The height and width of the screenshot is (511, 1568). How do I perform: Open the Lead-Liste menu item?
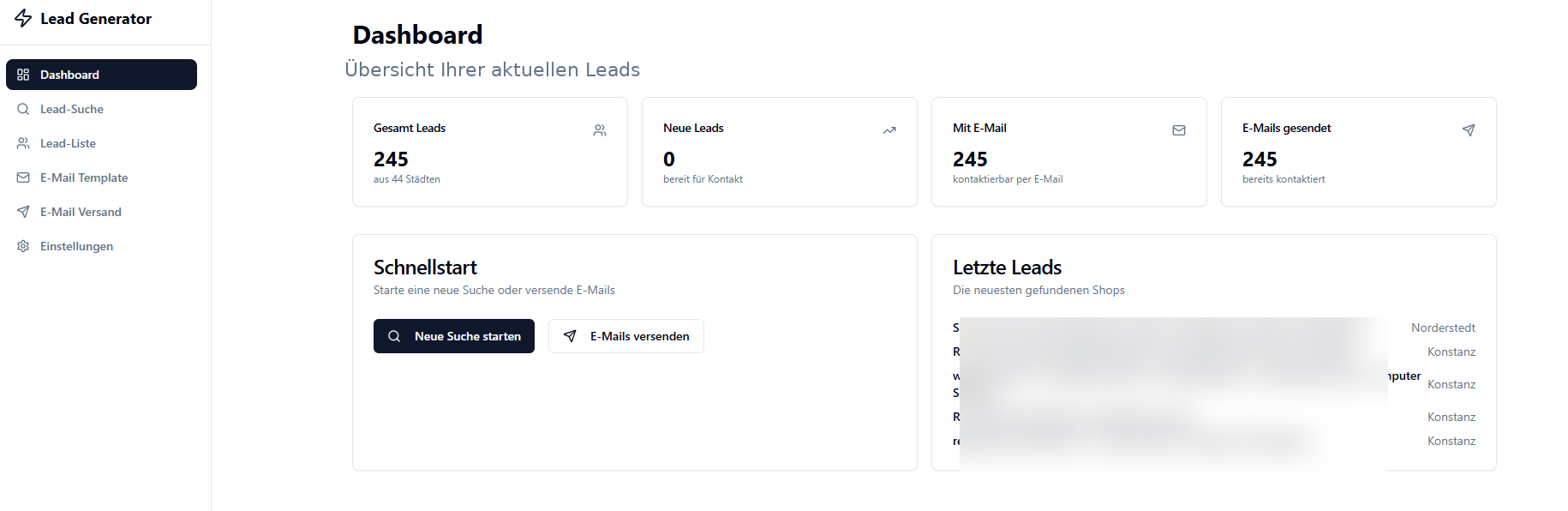101,143
